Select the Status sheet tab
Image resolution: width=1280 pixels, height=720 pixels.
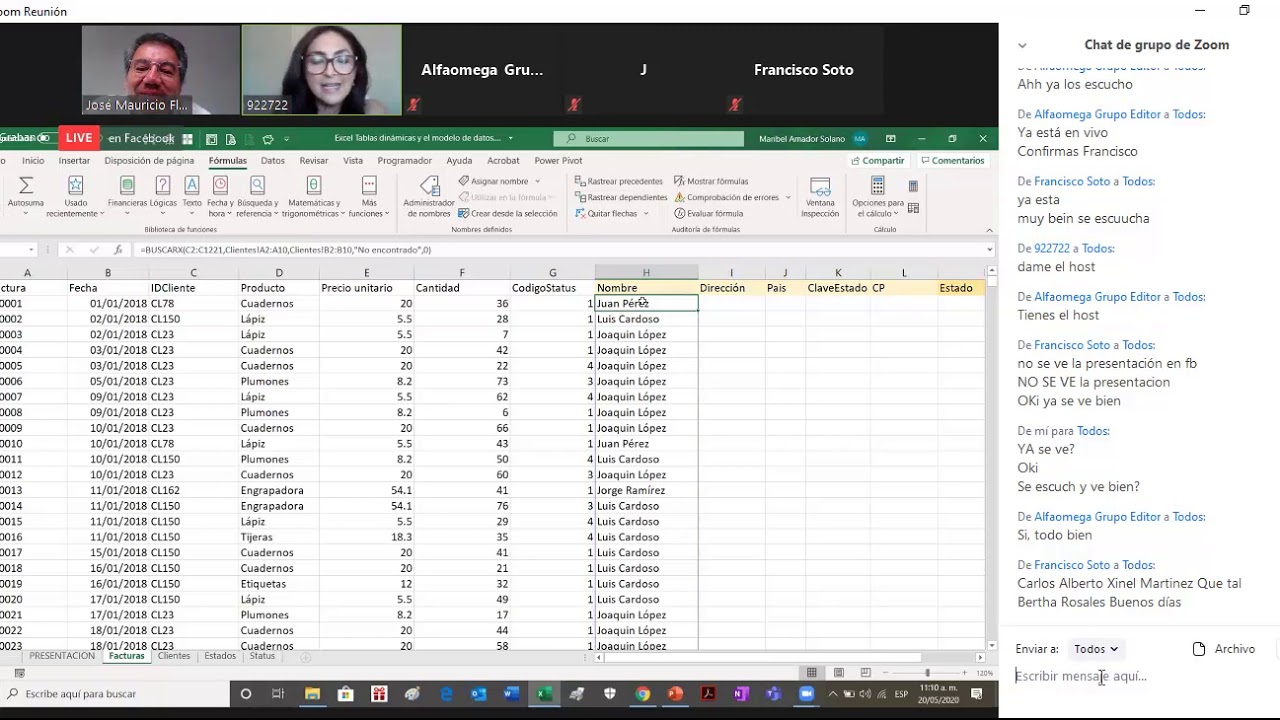(262, 656)
